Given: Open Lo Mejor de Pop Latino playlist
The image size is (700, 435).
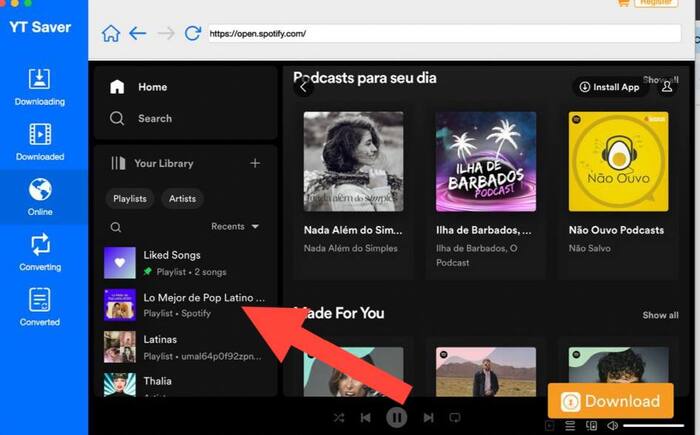Looking at the screenshot, I should (185, 305).
